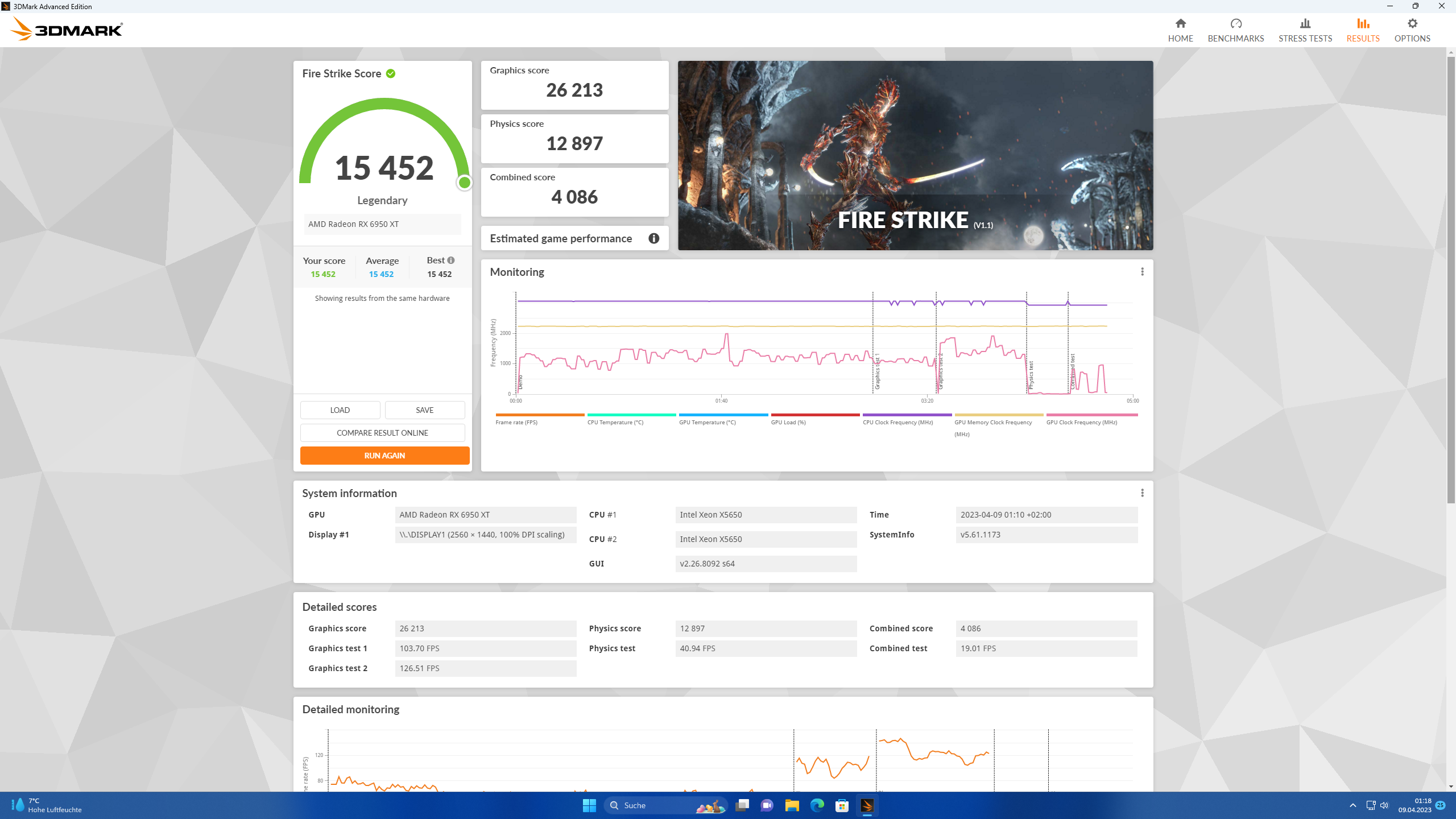Image resolution: width=1456 pixels, height=819 pixels.
Task: Select the Results tab
Action: click(x=1363, y=30)
